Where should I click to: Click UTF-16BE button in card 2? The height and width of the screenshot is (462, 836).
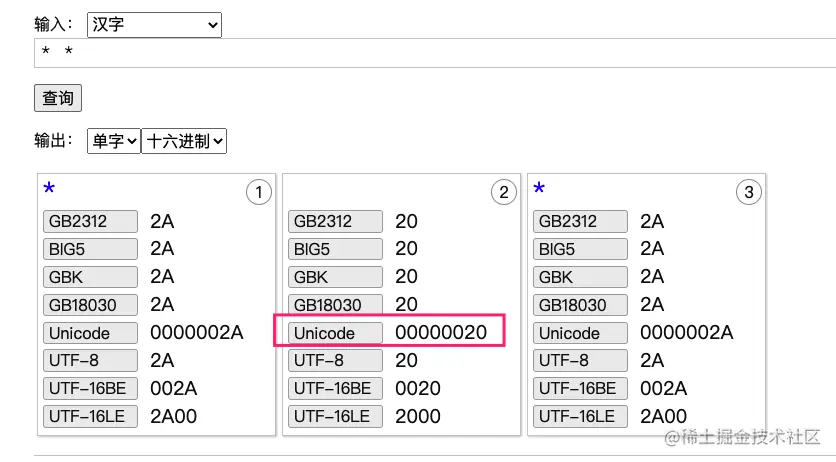(x=335, y=388)
